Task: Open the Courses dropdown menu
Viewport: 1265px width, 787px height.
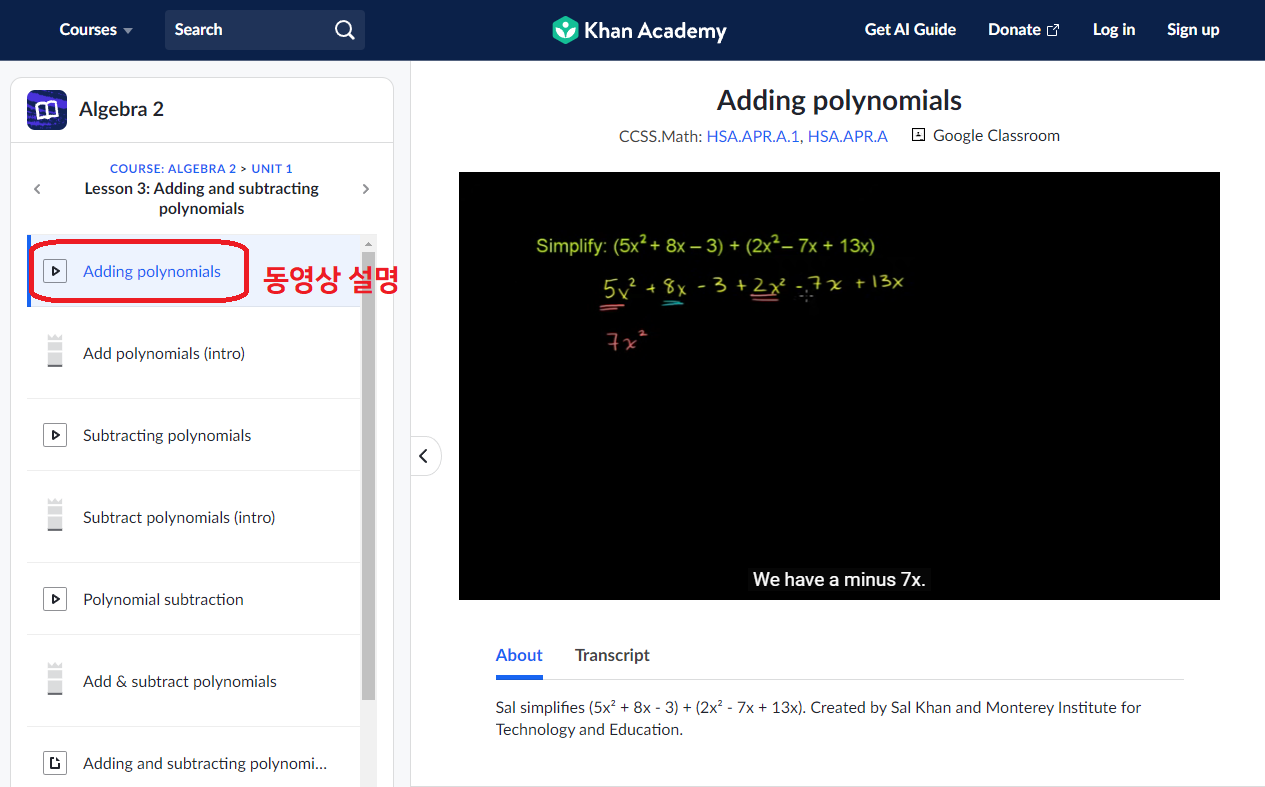Action: coord(96,30)
